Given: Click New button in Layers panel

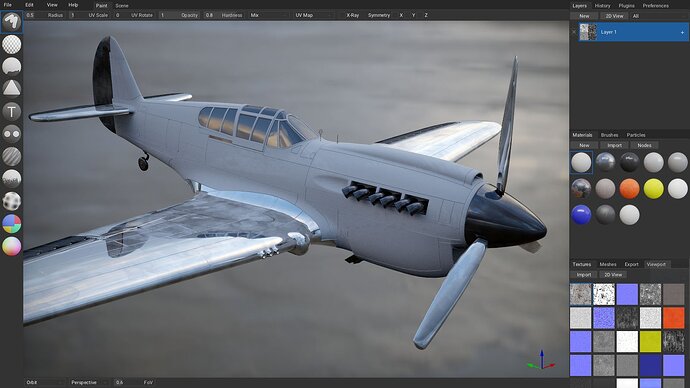Looking at the screenshot, I should point(584,16).
